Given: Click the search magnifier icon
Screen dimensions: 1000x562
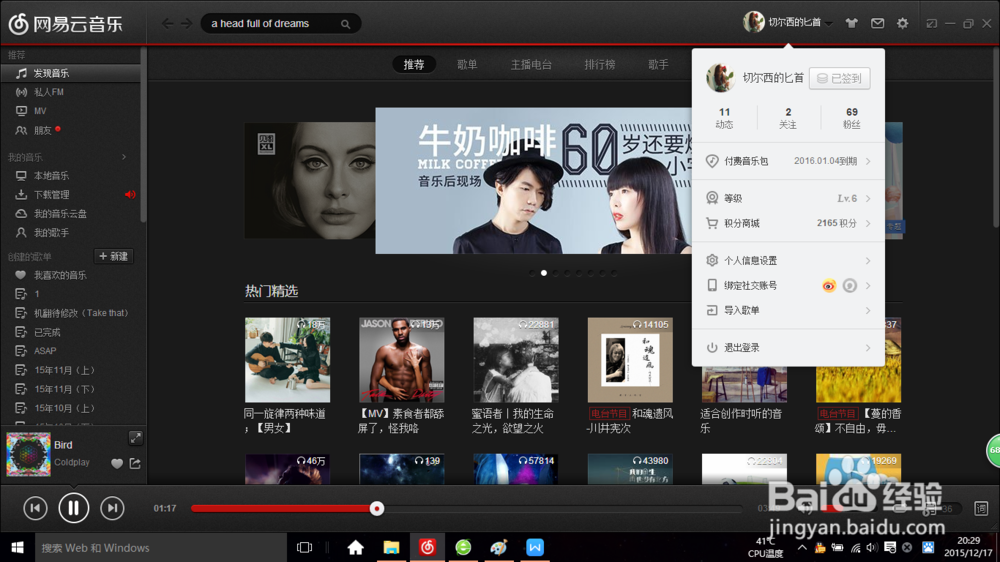Looking at the screenshot, I should point(345,24).
